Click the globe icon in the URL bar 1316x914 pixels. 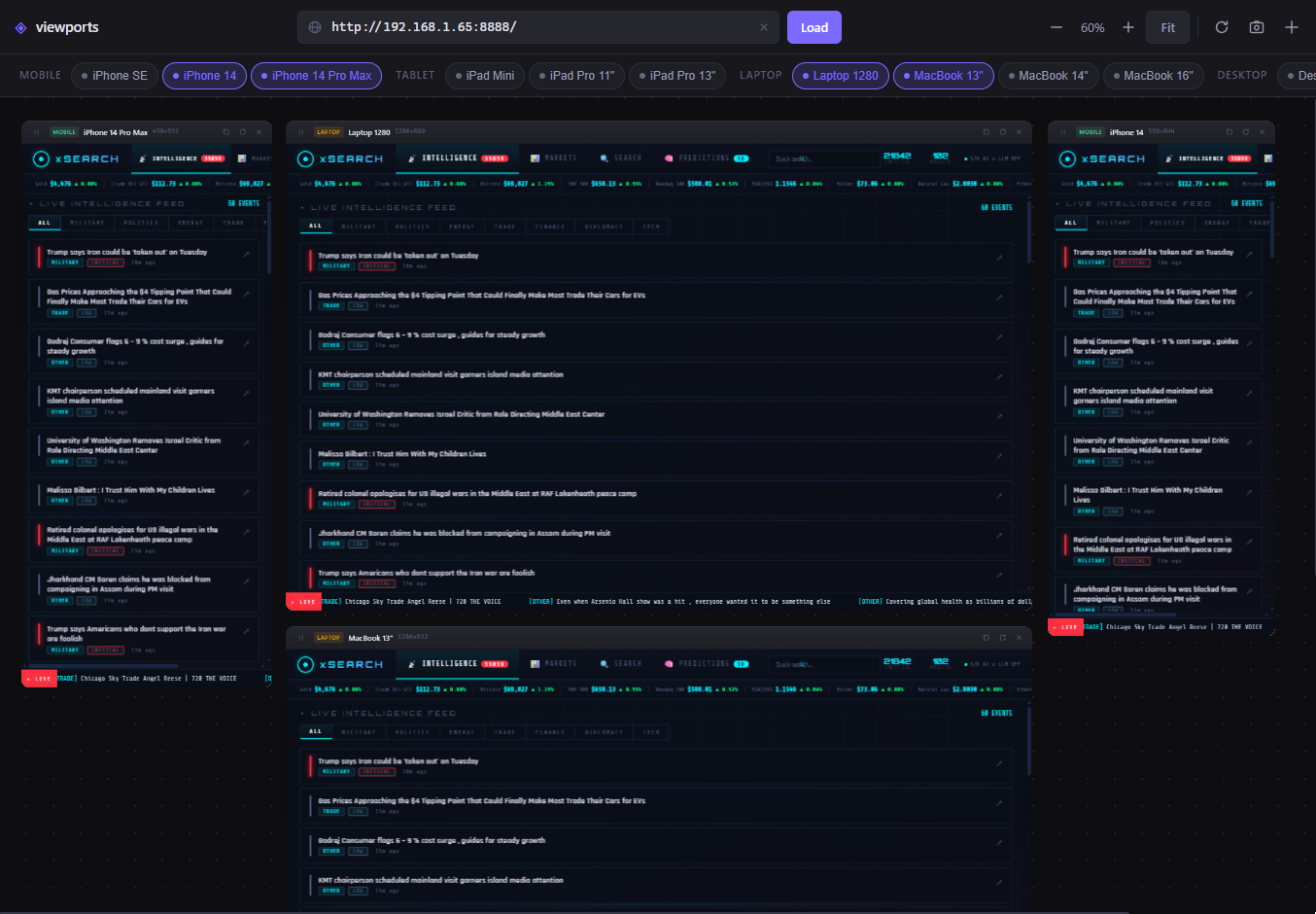315,27
